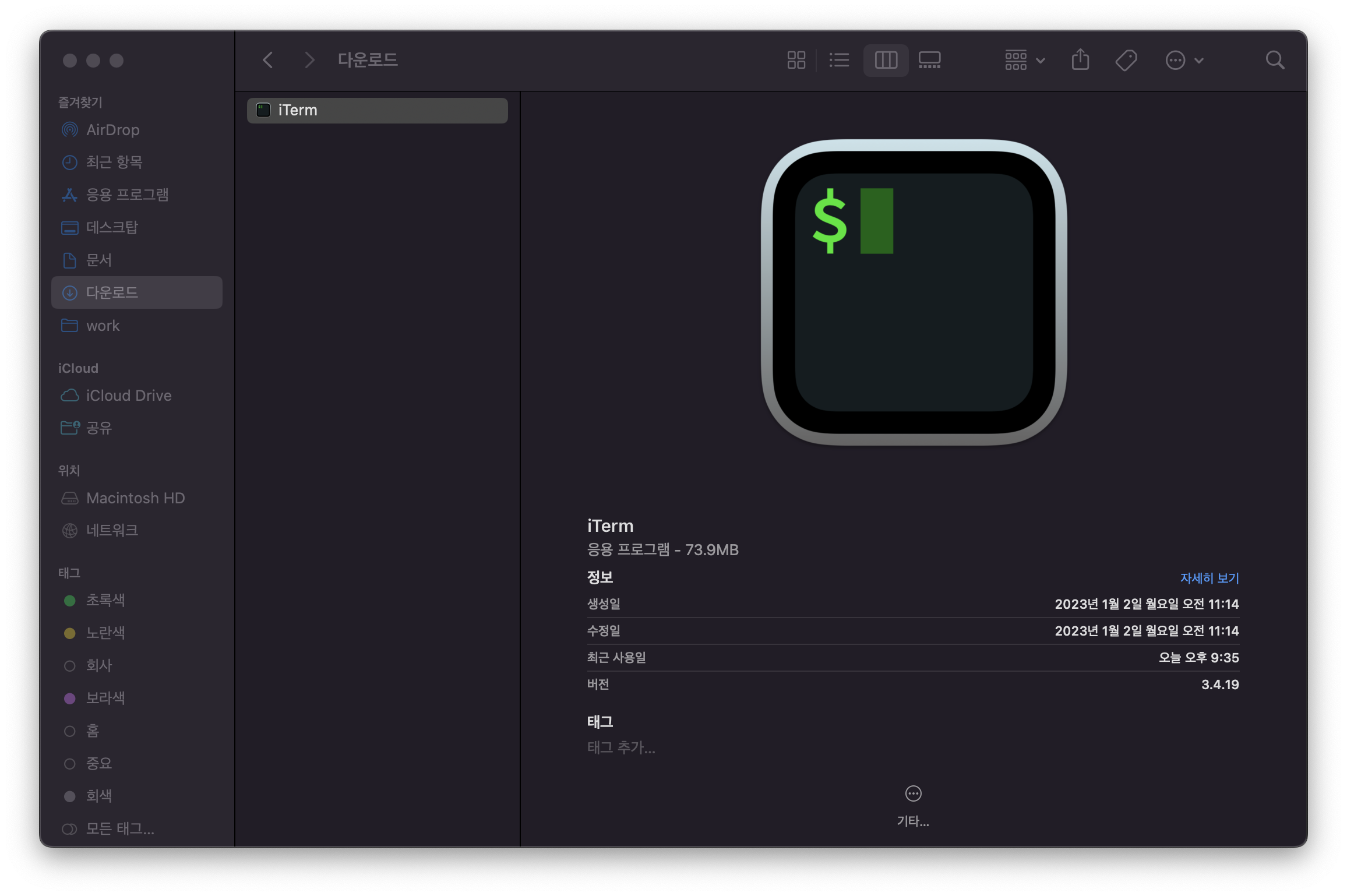This screenshot has width=1347, height=896.
Task: Click the 버전 value 3.4.19
Action: pyautogui.click(x=1220, y=685)
